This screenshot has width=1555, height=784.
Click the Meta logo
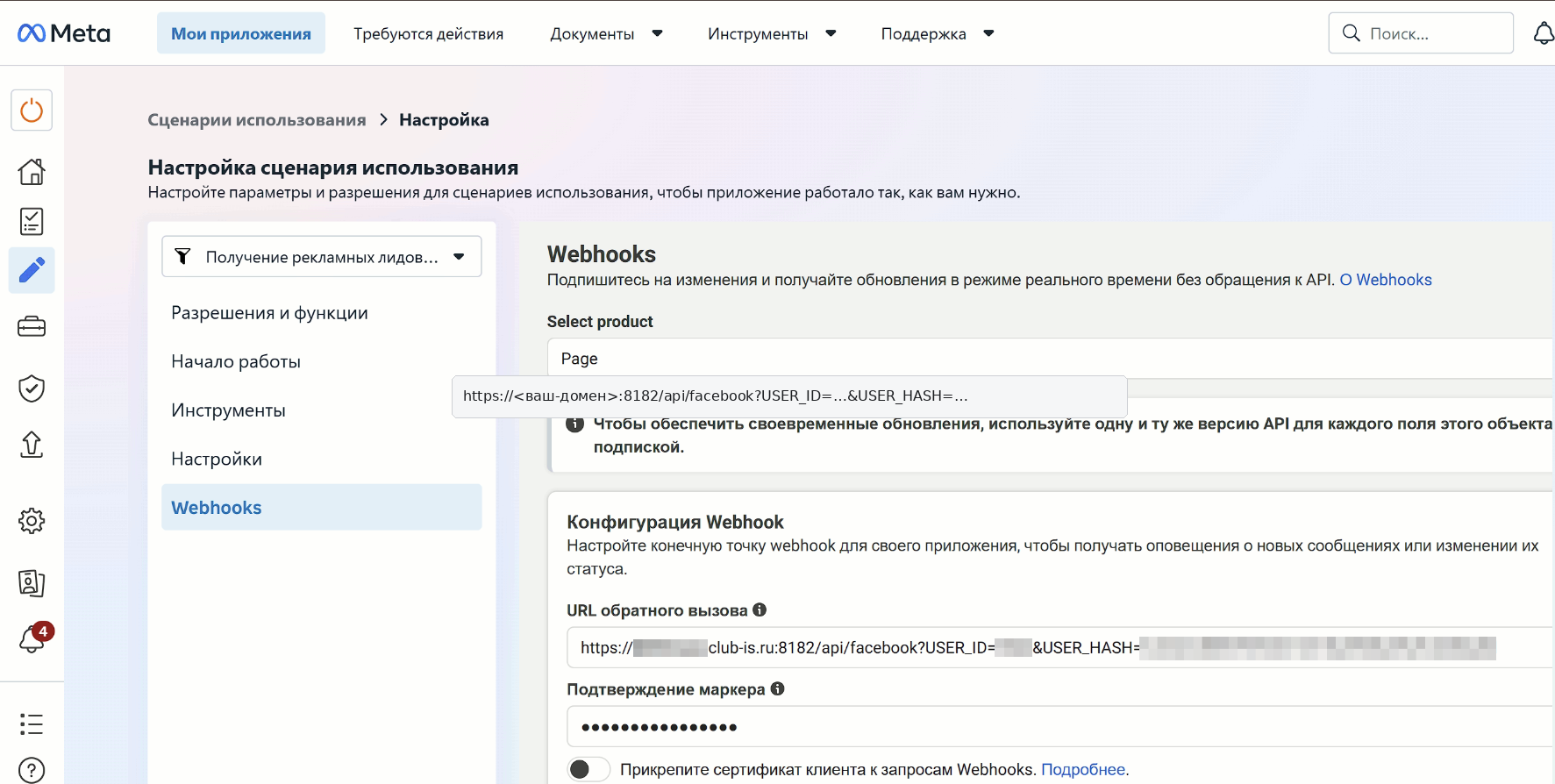[x=64, y=33]
